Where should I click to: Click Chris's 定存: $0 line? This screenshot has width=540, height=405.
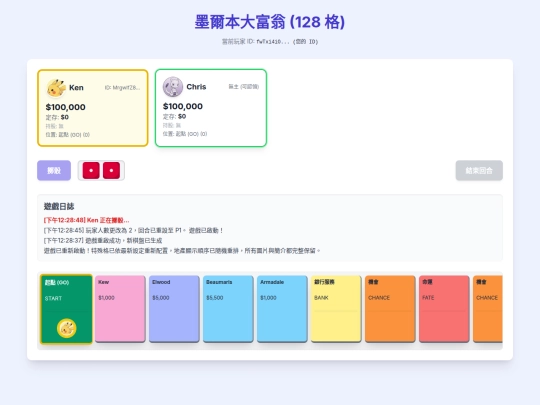point(174,116)
